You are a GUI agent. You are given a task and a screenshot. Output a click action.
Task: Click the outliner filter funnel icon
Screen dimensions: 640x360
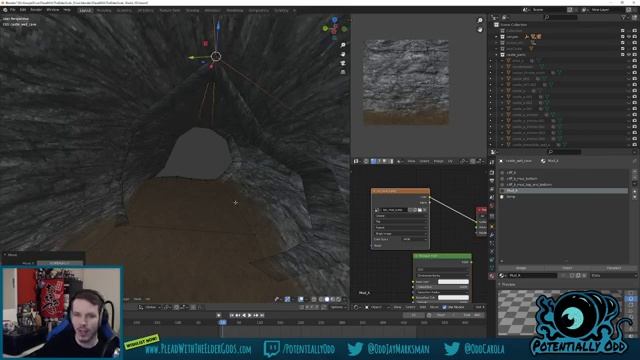[x=624, y=17]
